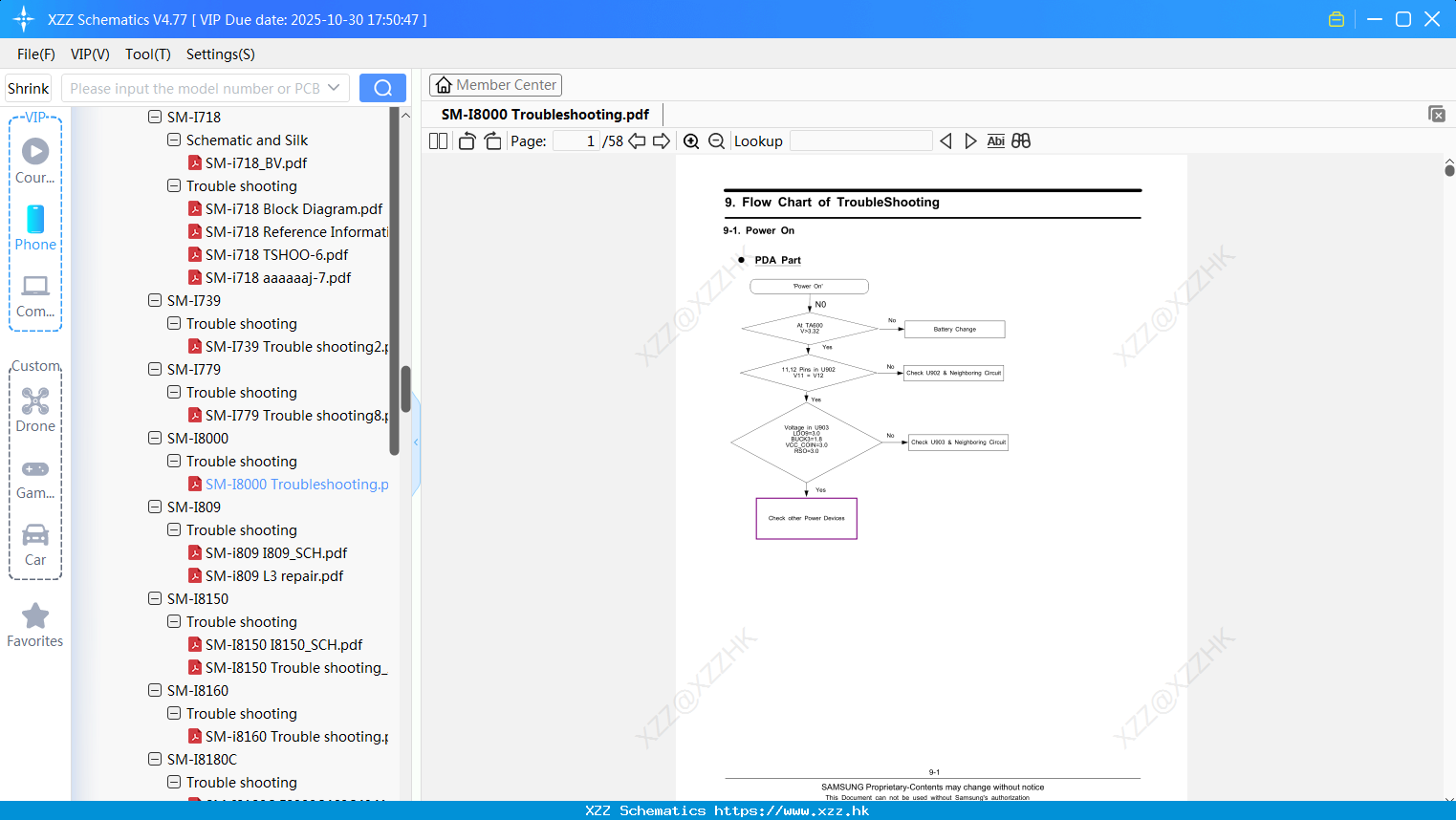Collapse Schematic and Silk folder
1456x820 pixels.
tap(174, 140)
